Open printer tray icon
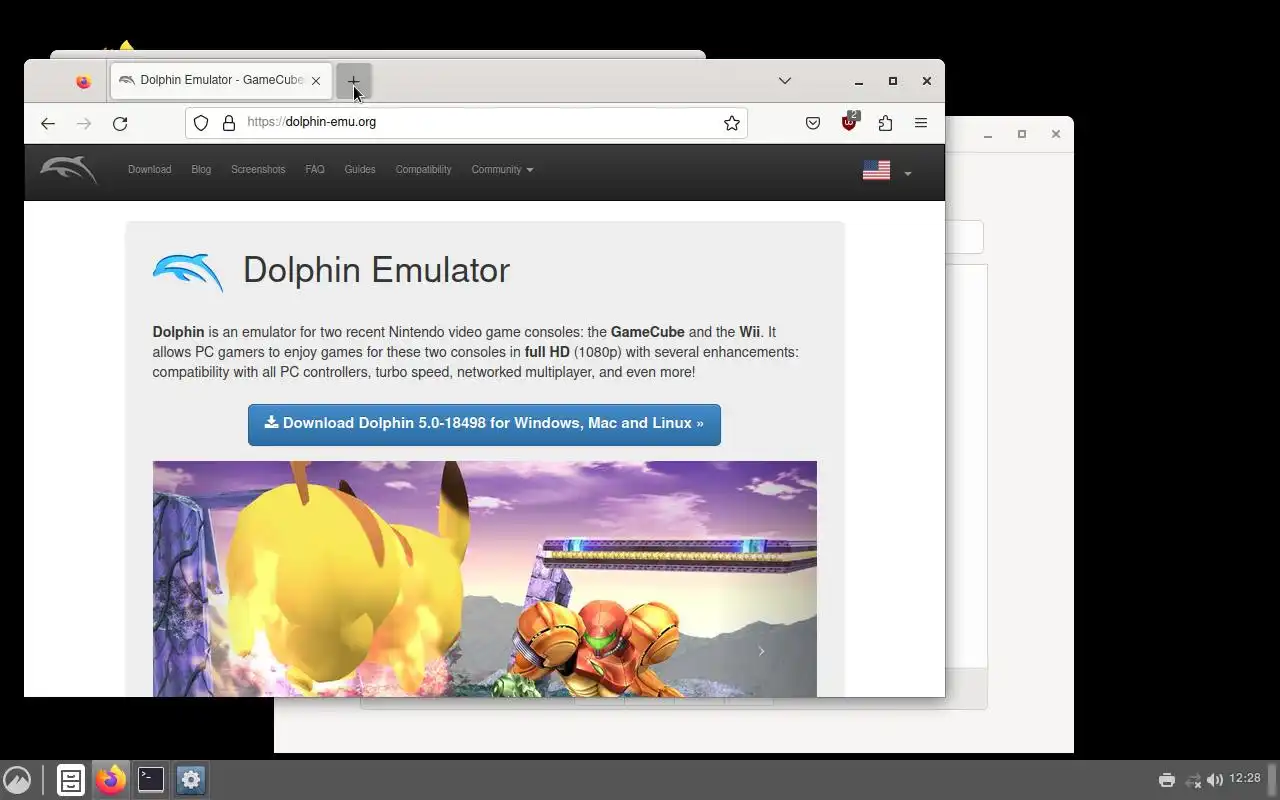The height and width of the screenshot is (800, 1280). point(1167,780)
